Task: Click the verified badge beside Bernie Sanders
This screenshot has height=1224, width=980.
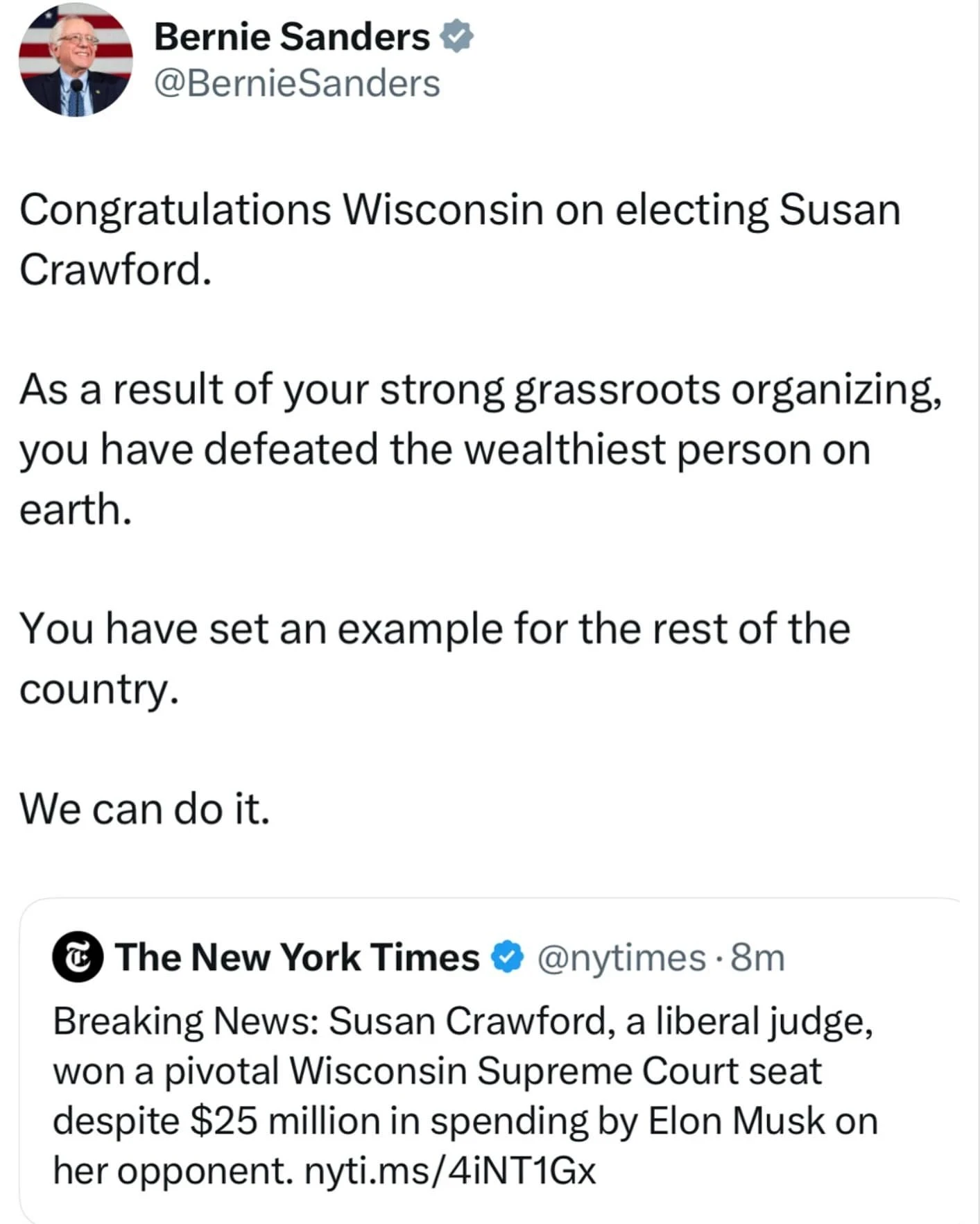Action: [457, 36]
